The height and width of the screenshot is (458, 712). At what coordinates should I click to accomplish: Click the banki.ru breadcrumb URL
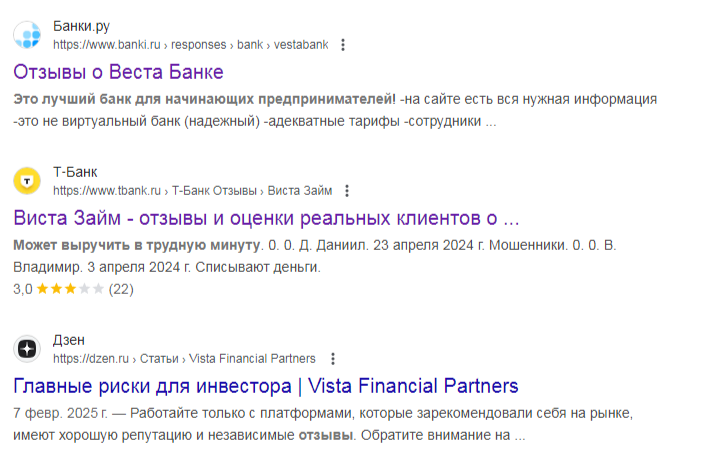pyautogui.click(x=190, y=44)
